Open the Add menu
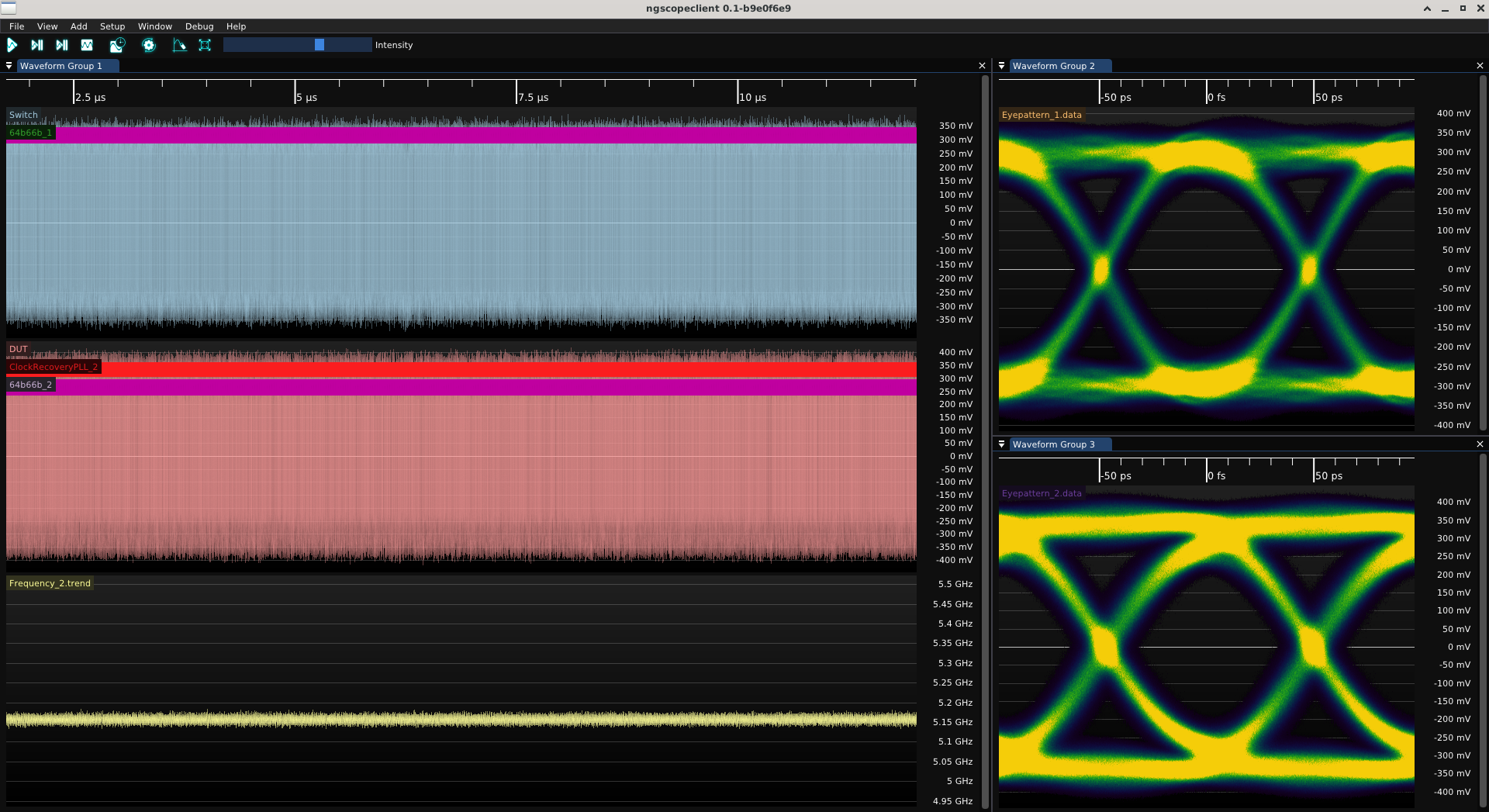Viewport: 1489px width, 812px height. [79, 26]
